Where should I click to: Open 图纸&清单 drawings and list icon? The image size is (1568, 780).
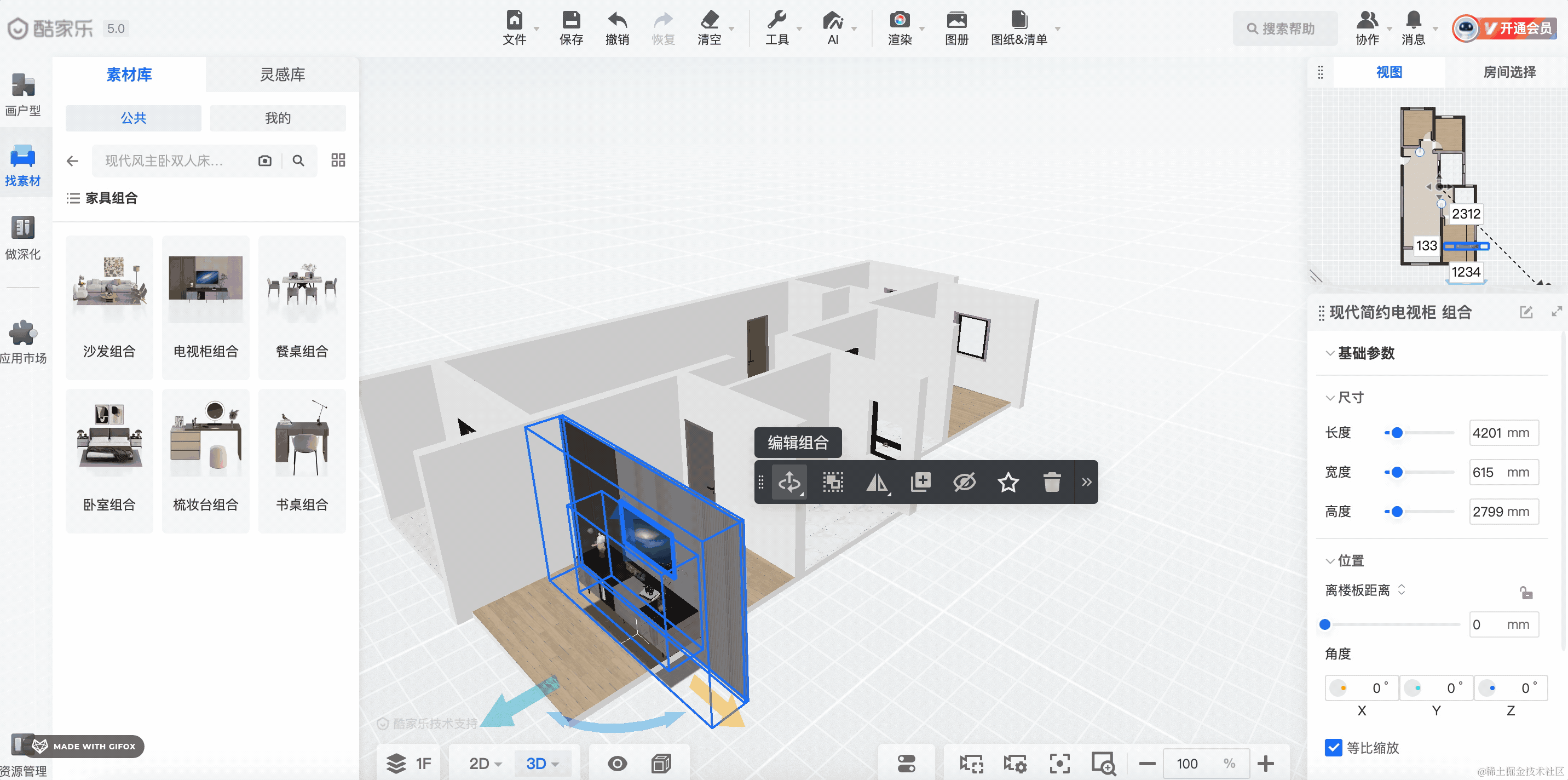(x=1019, y=20)
